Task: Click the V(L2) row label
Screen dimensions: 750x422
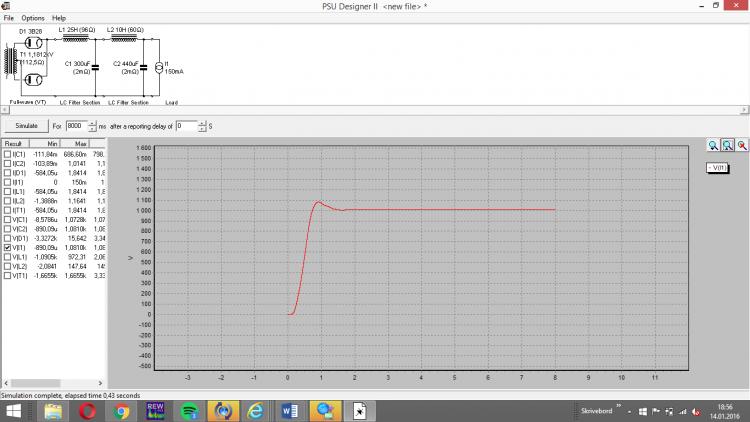Action: (x=20, y=267)
